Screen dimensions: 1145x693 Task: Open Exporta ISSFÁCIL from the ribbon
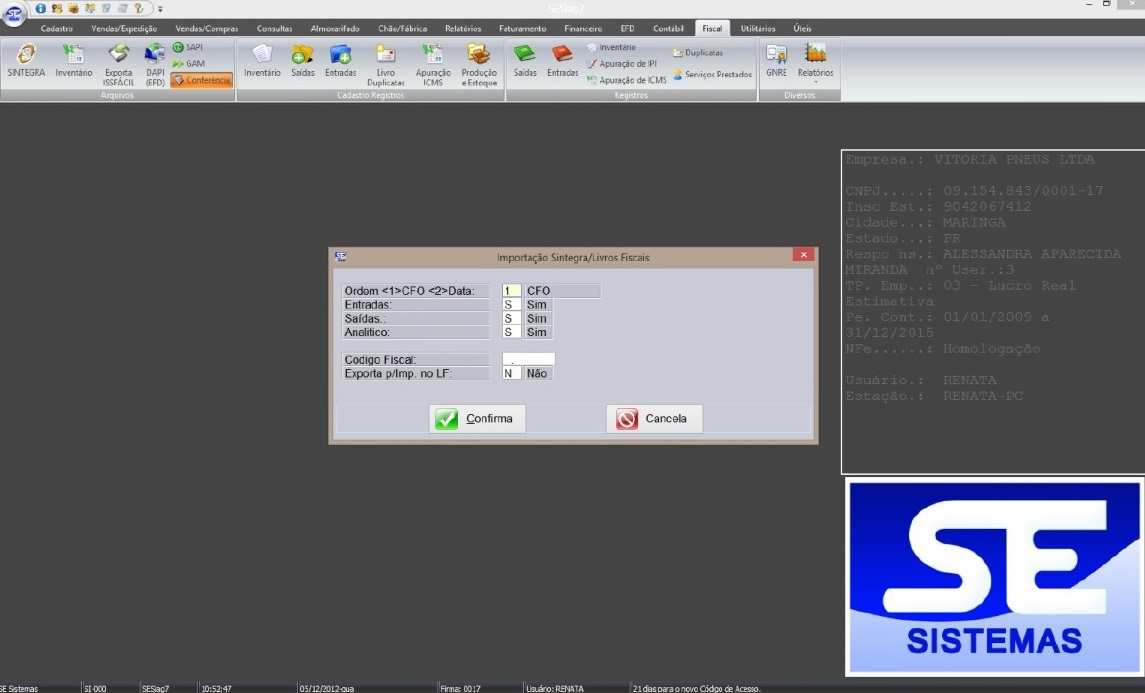118,64
